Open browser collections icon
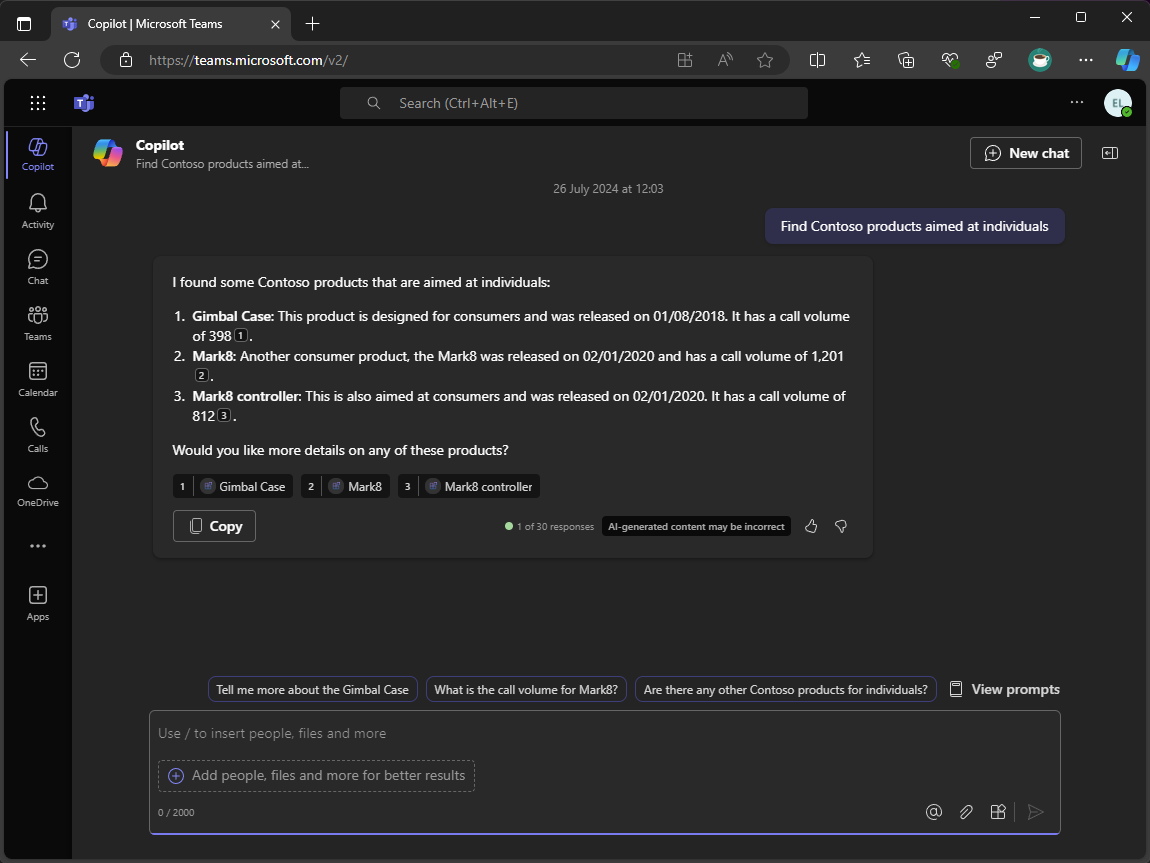This screenshot has height=863, width=1150. 906,60
